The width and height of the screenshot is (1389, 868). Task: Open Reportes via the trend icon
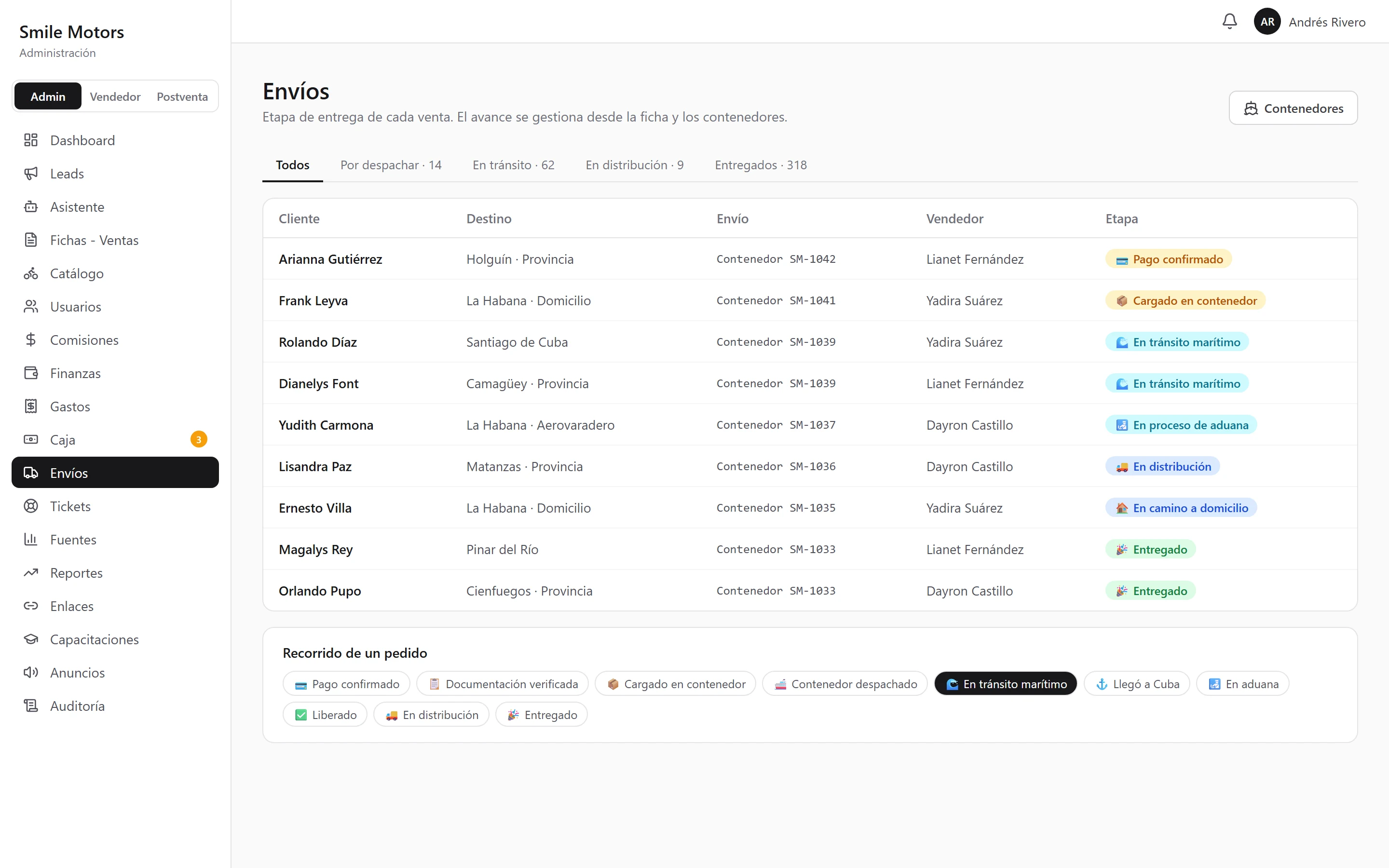[x=31, y=573]
